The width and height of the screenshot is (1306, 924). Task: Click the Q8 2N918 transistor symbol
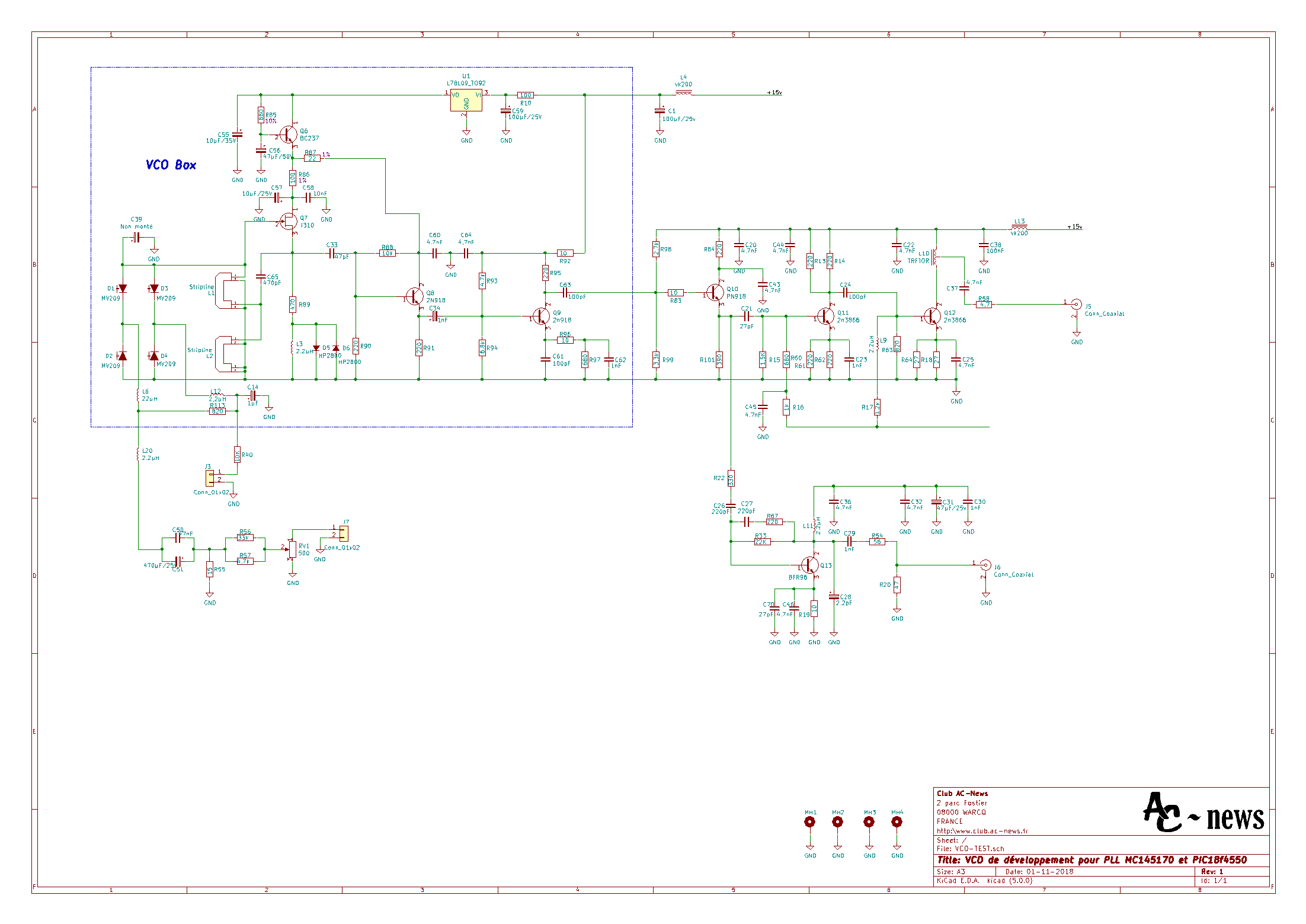tap(414, 296)
